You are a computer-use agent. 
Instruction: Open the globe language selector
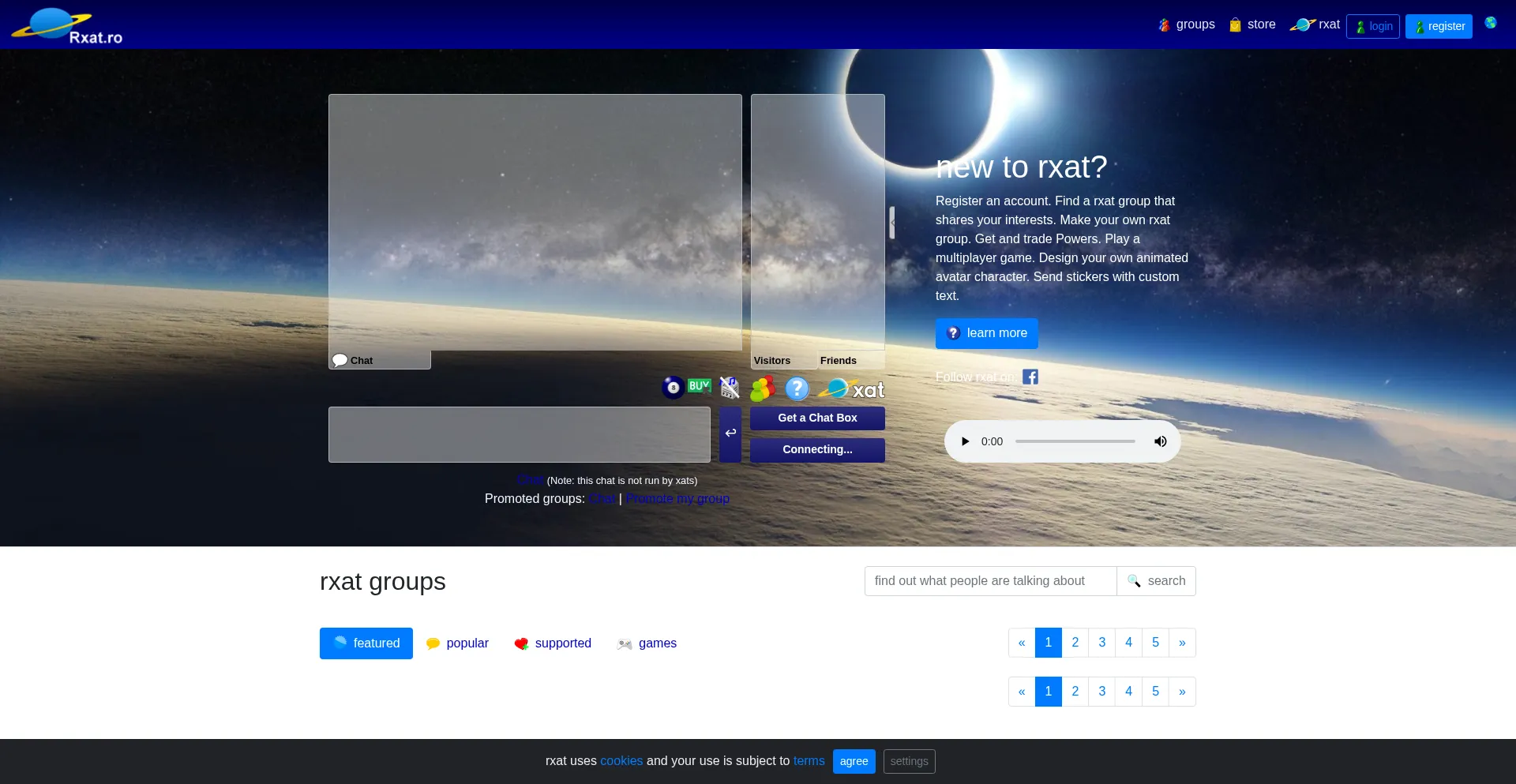tap(1491, 23)
